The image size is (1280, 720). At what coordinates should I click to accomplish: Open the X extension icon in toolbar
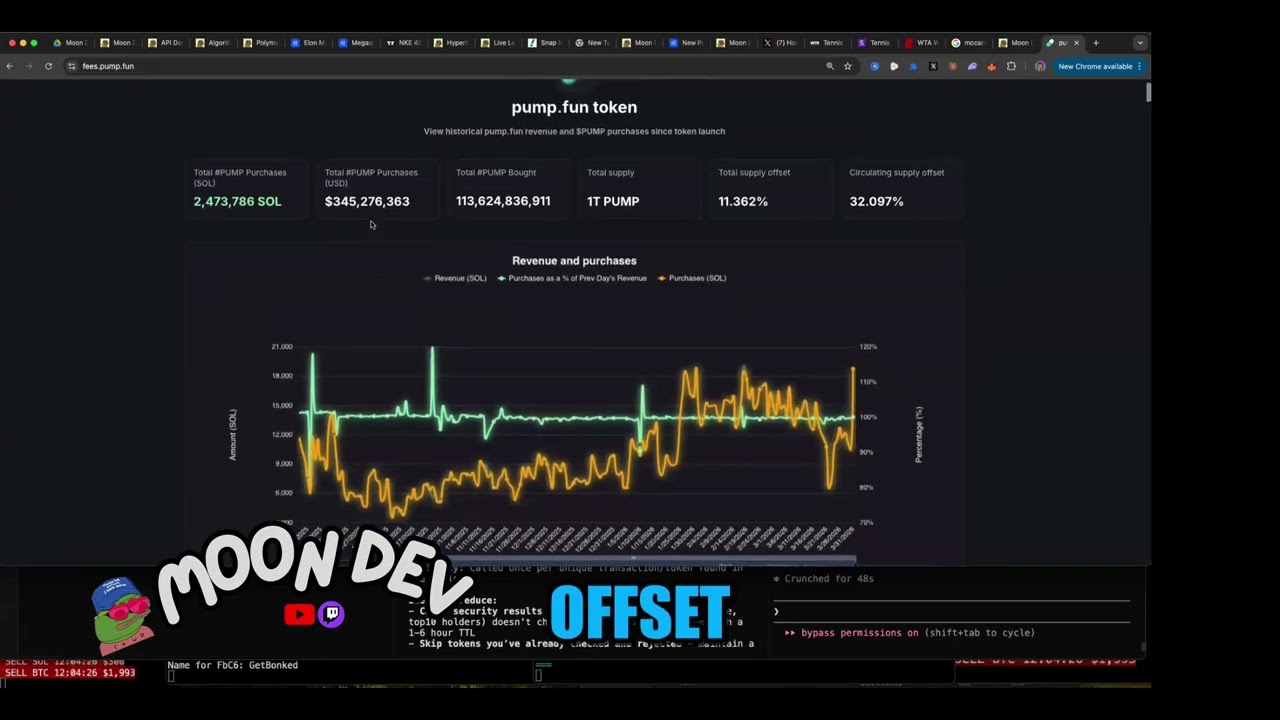point(933,66)
